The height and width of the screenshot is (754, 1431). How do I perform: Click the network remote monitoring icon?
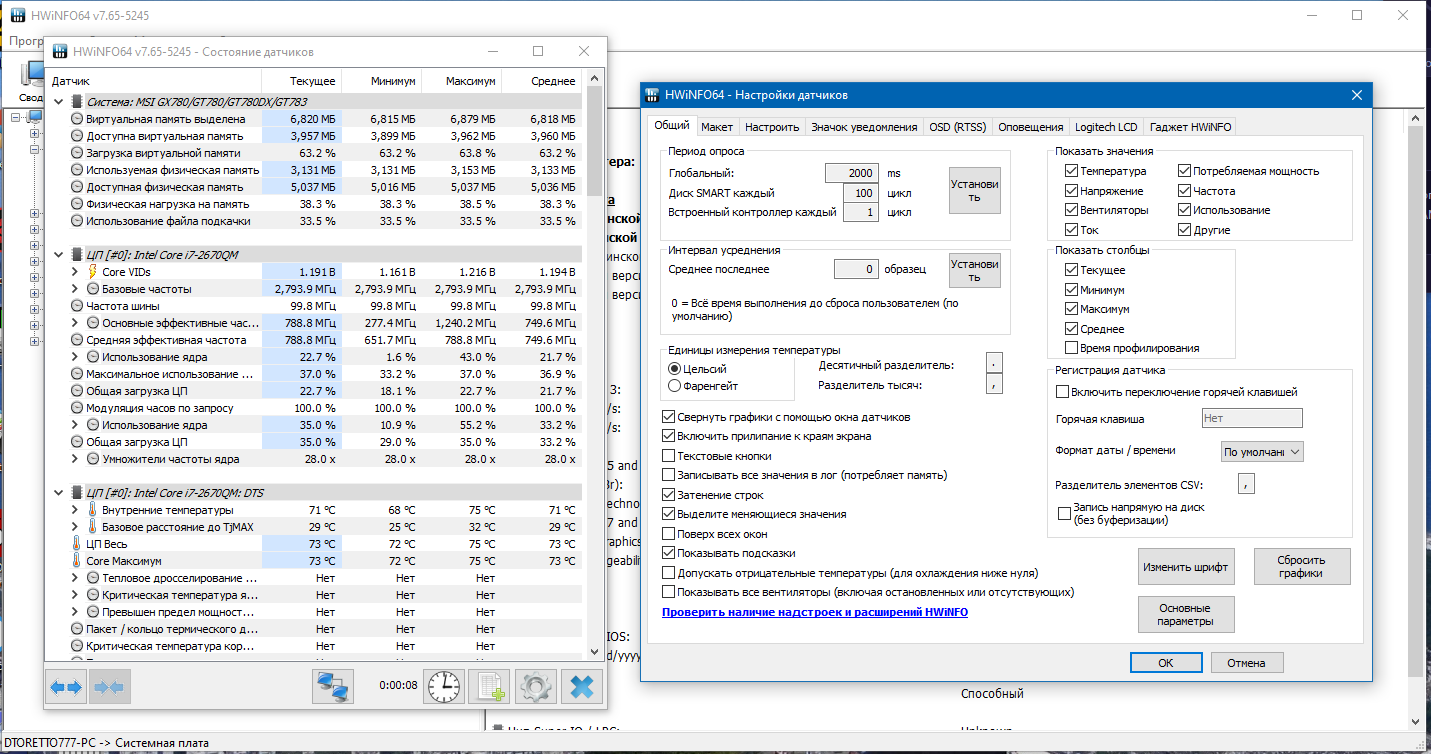tap(333, 687)
